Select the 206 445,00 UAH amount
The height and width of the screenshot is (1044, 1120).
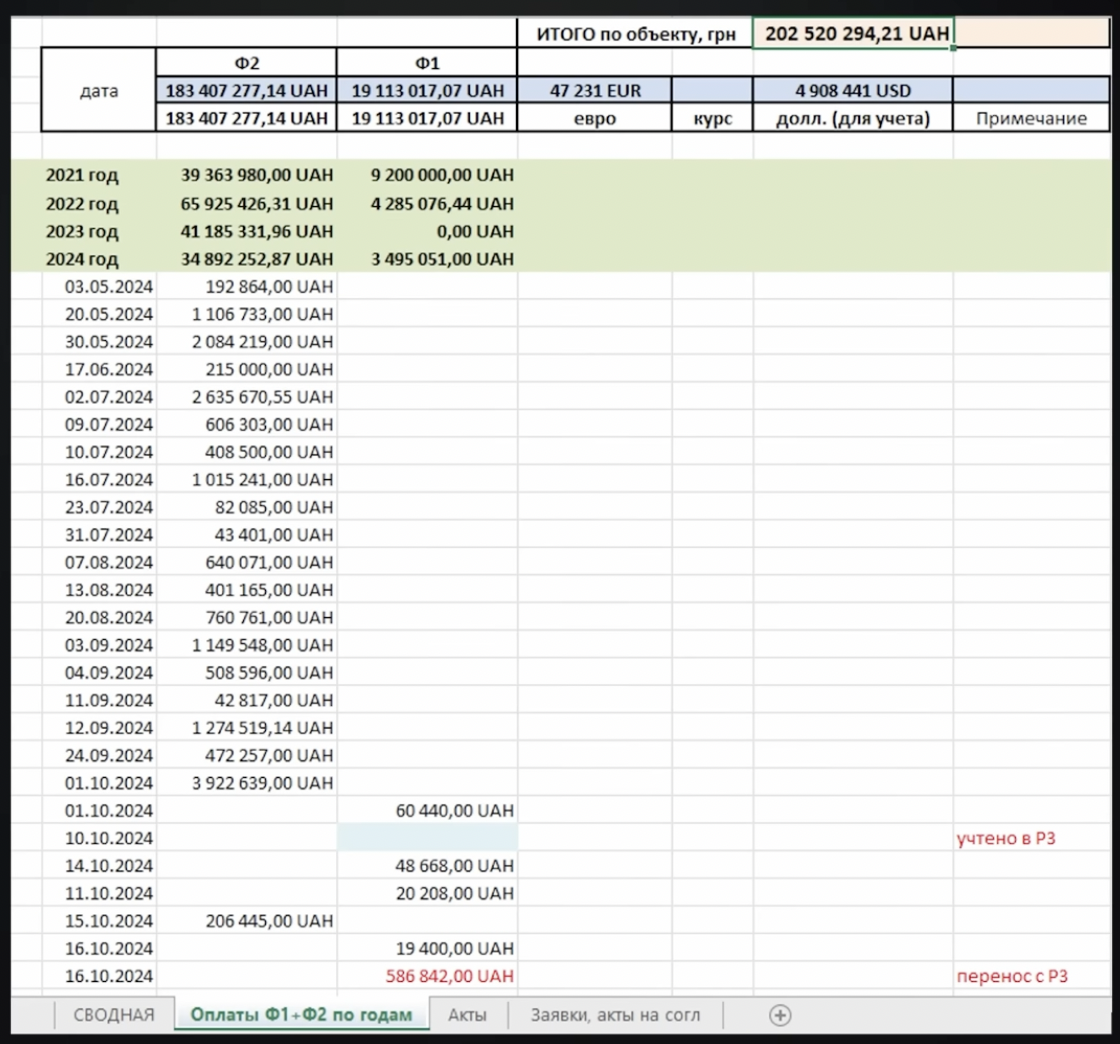(246, 921)
